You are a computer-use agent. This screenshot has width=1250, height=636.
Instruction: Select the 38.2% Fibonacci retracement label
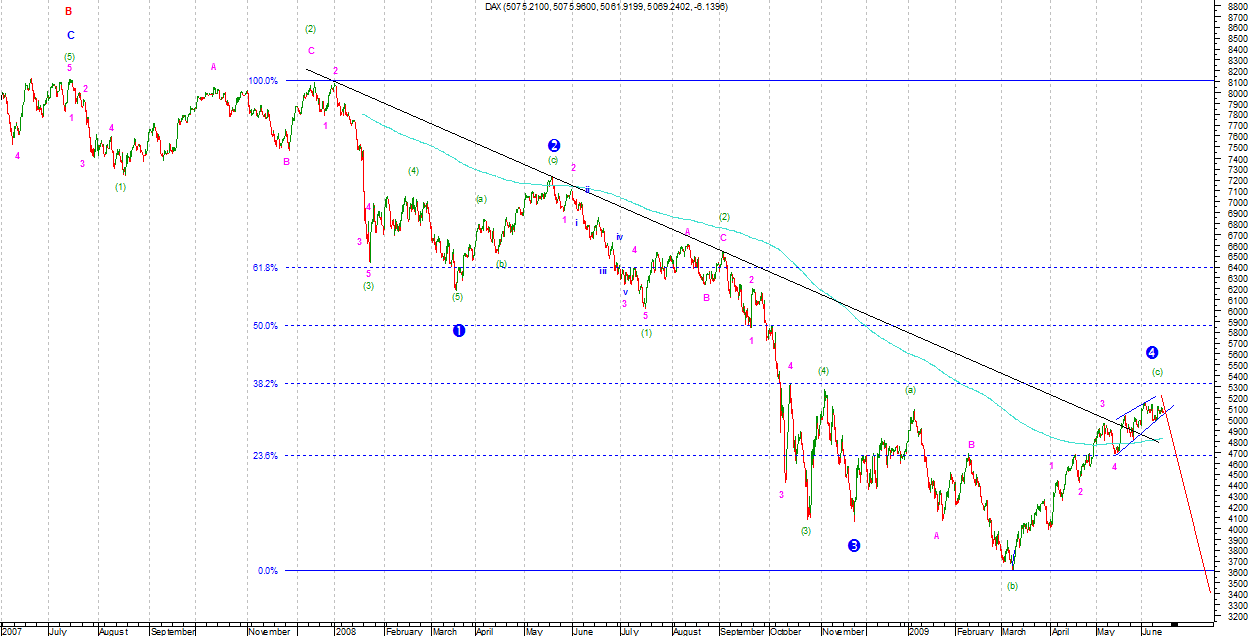pyautogui.click(x=265, y=384)
